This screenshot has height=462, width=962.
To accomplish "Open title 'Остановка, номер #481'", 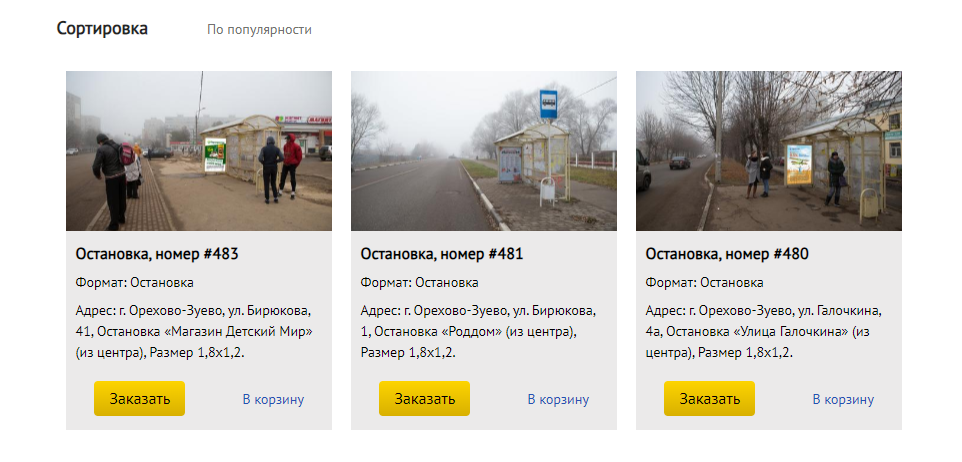I will click(442, 254).
